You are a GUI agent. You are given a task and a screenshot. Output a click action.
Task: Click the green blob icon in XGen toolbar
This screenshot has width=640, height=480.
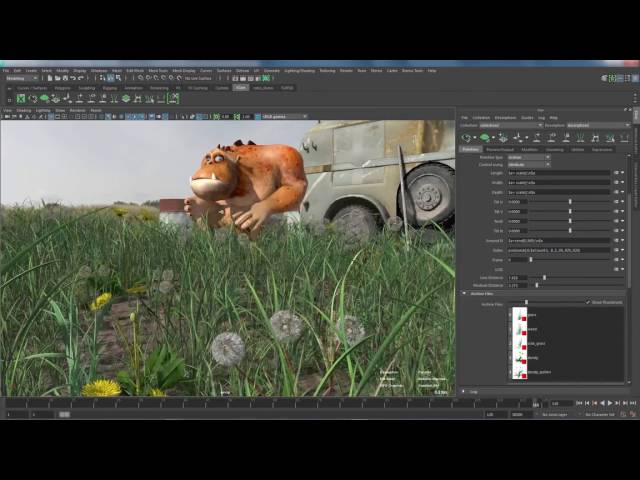(484, 138)
